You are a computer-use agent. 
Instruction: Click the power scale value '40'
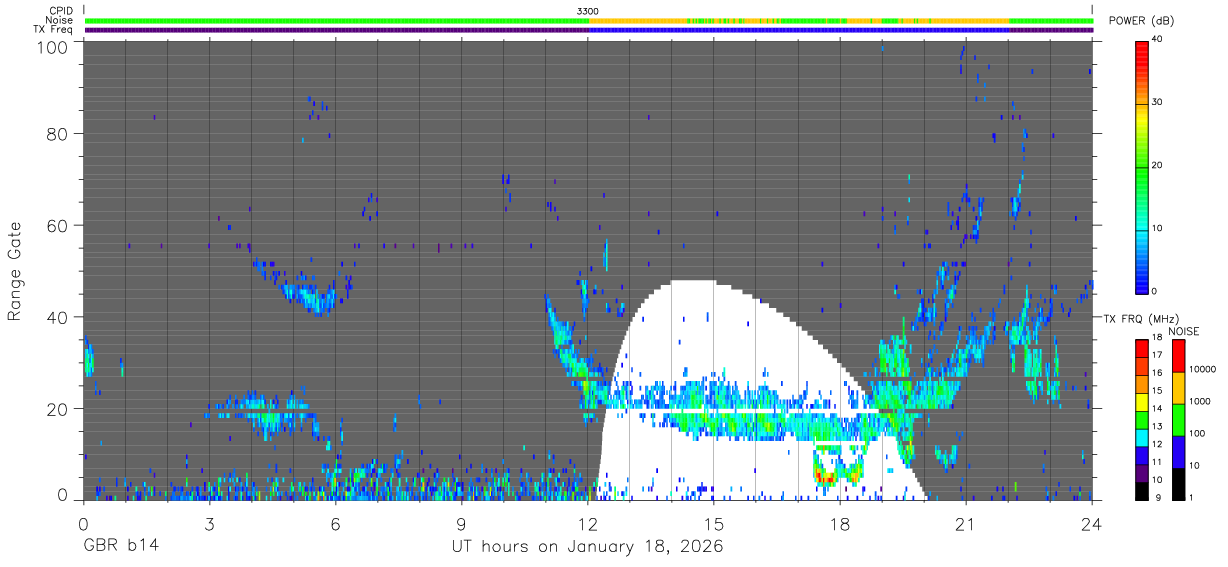pyautogui.click(x=1159, y=39)
